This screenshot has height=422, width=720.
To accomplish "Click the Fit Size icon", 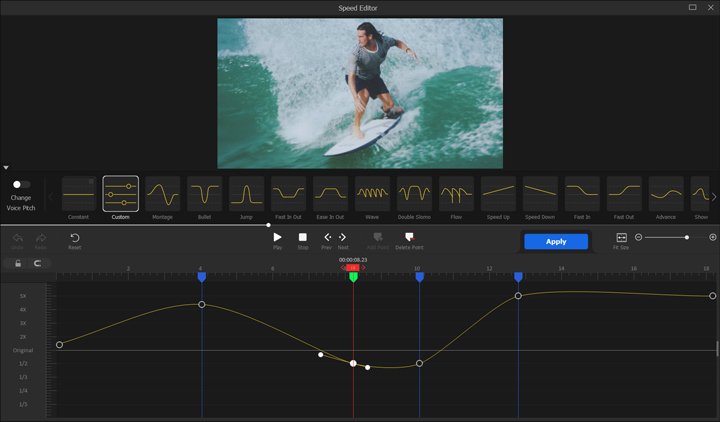I will (x=621, y=238).
